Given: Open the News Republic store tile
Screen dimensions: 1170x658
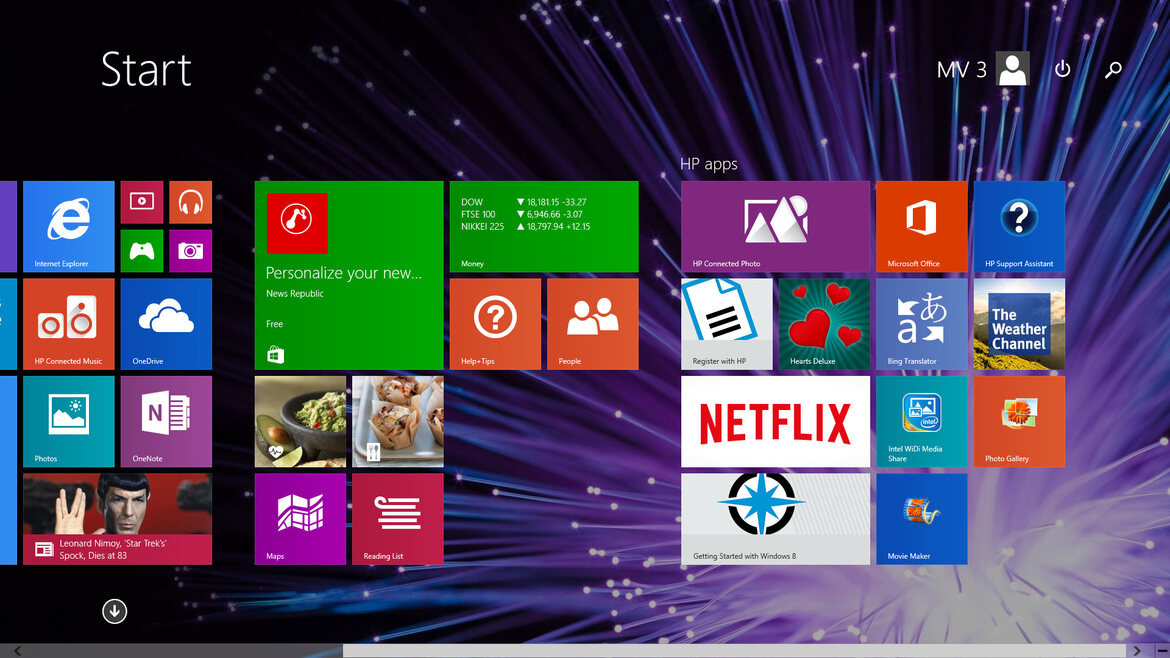Looking at the screenshot, I should [x=349, y=275].
